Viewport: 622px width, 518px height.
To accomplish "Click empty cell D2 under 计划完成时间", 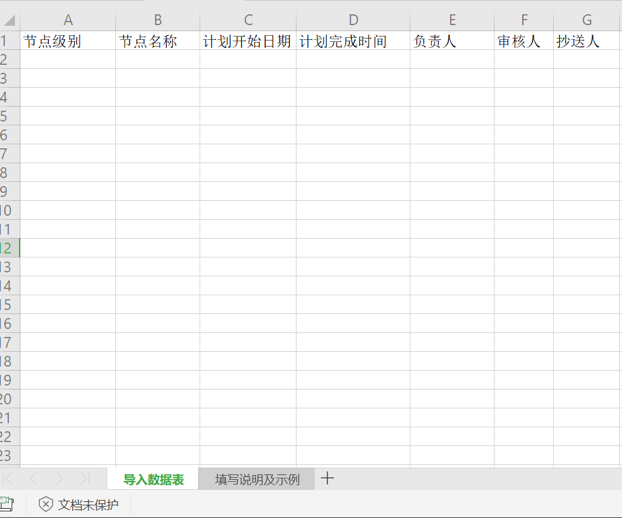I will [353, 59].
